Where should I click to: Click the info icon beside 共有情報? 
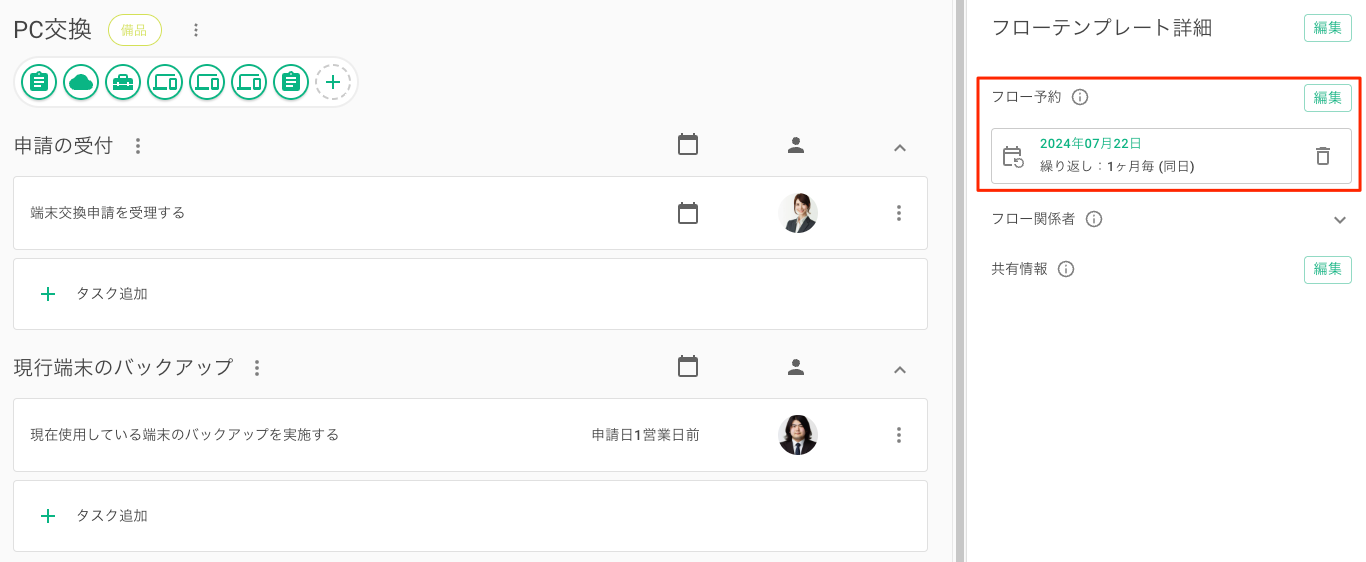tap(1066, 269)
